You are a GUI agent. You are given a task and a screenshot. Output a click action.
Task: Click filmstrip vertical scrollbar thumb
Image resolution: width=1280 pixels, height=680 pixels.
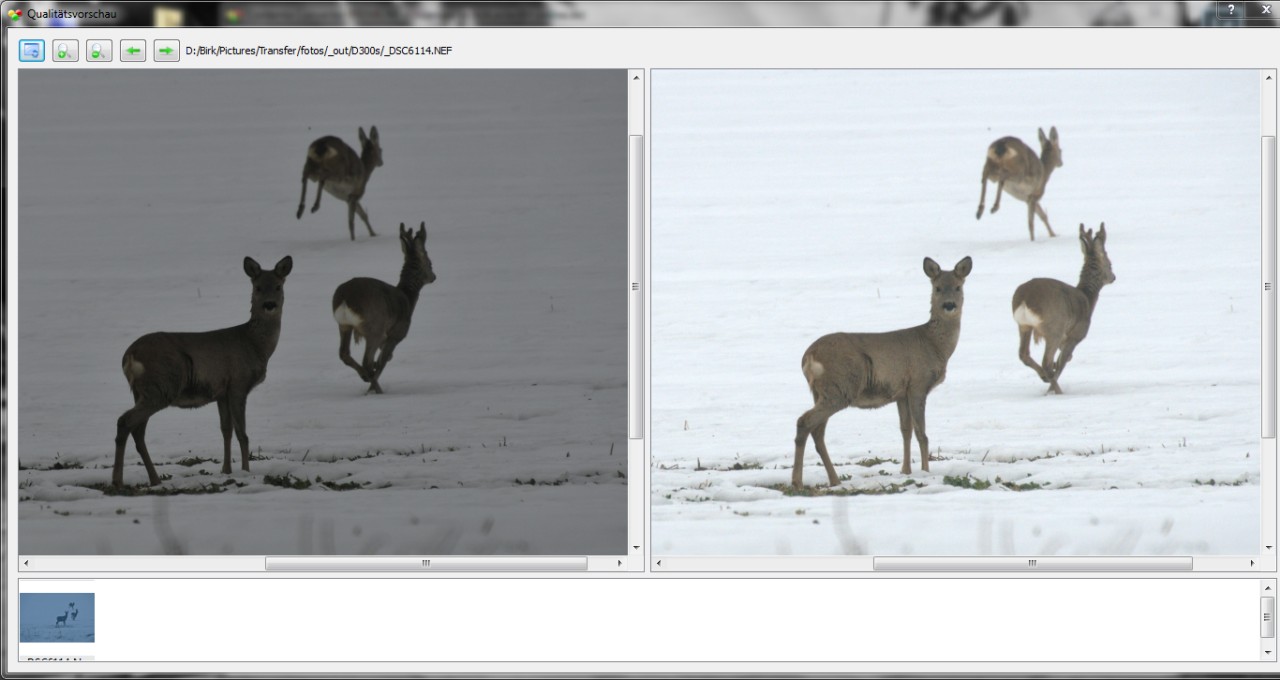pos(1269,617)
